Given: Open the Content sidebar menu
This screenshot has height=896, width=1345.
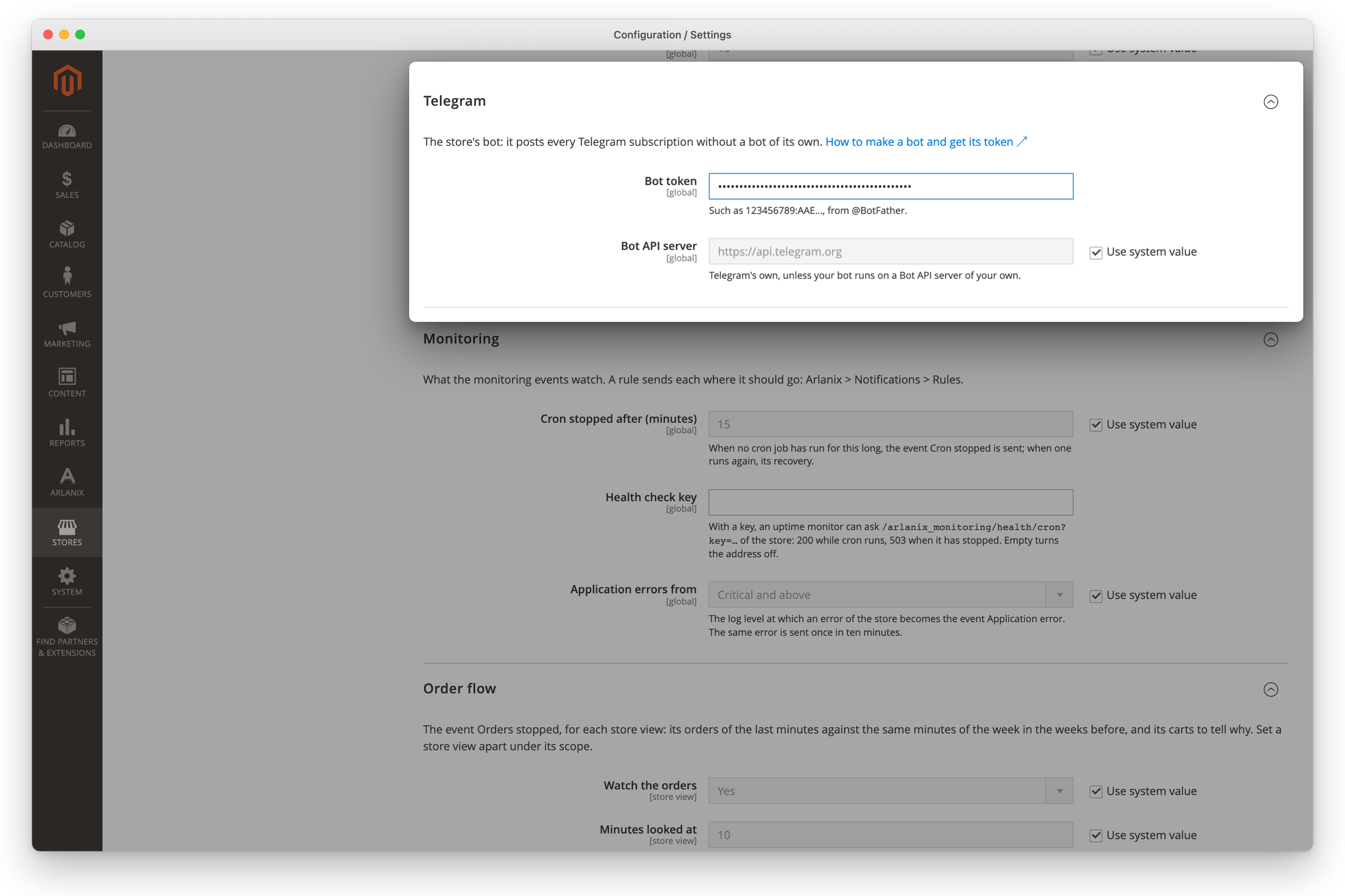Looking at the screenshot, I should tap(67, 383).
